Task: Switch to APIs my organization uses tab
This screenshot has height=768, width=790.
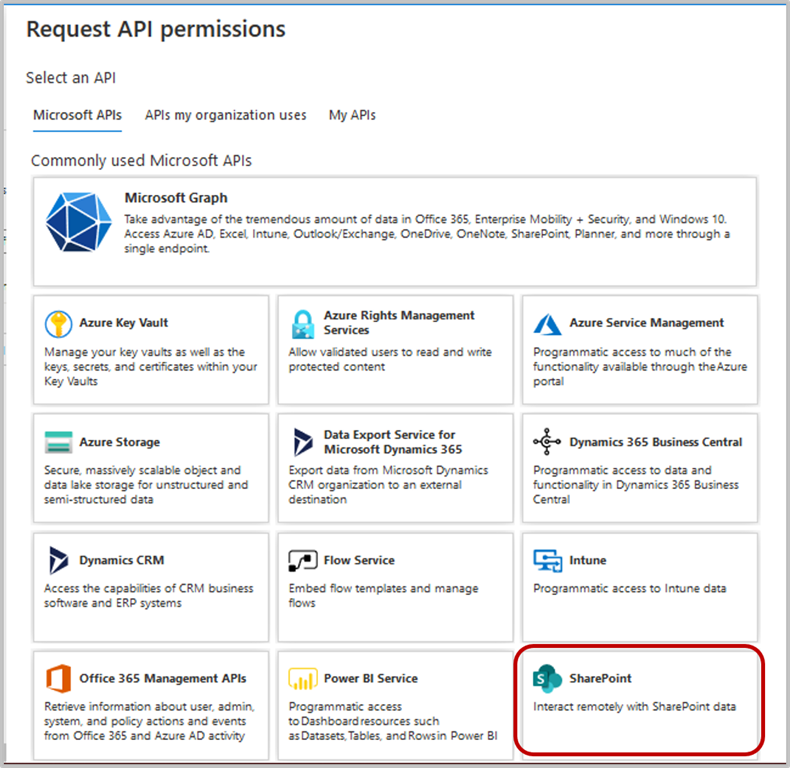Action: click(225, 115)
